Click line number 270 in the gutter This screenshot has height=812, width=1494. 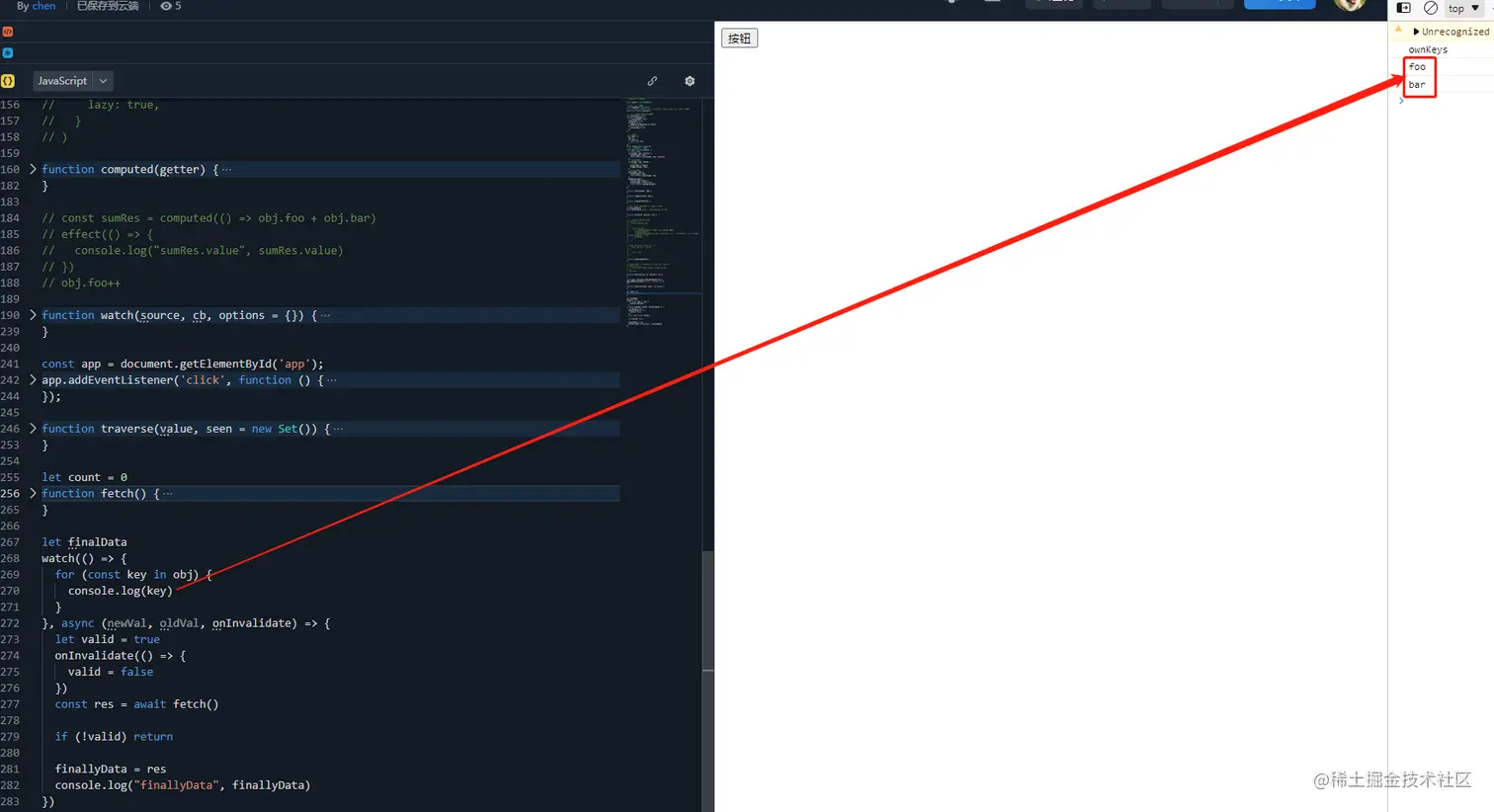tap(10, 591)
